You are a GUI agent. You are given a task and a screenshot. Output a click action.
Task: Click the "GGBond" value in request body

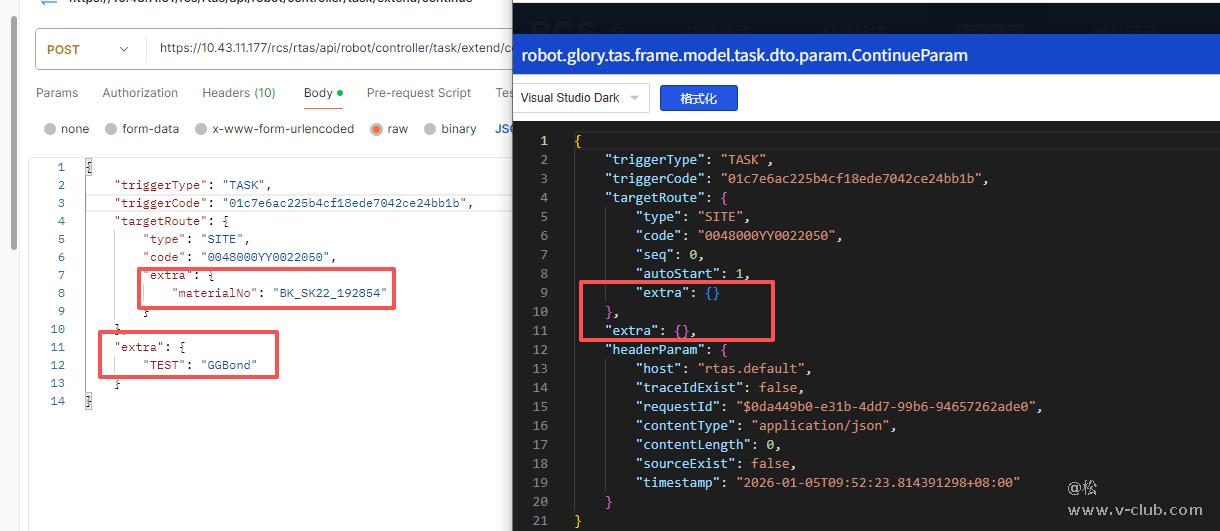point(229,365)
